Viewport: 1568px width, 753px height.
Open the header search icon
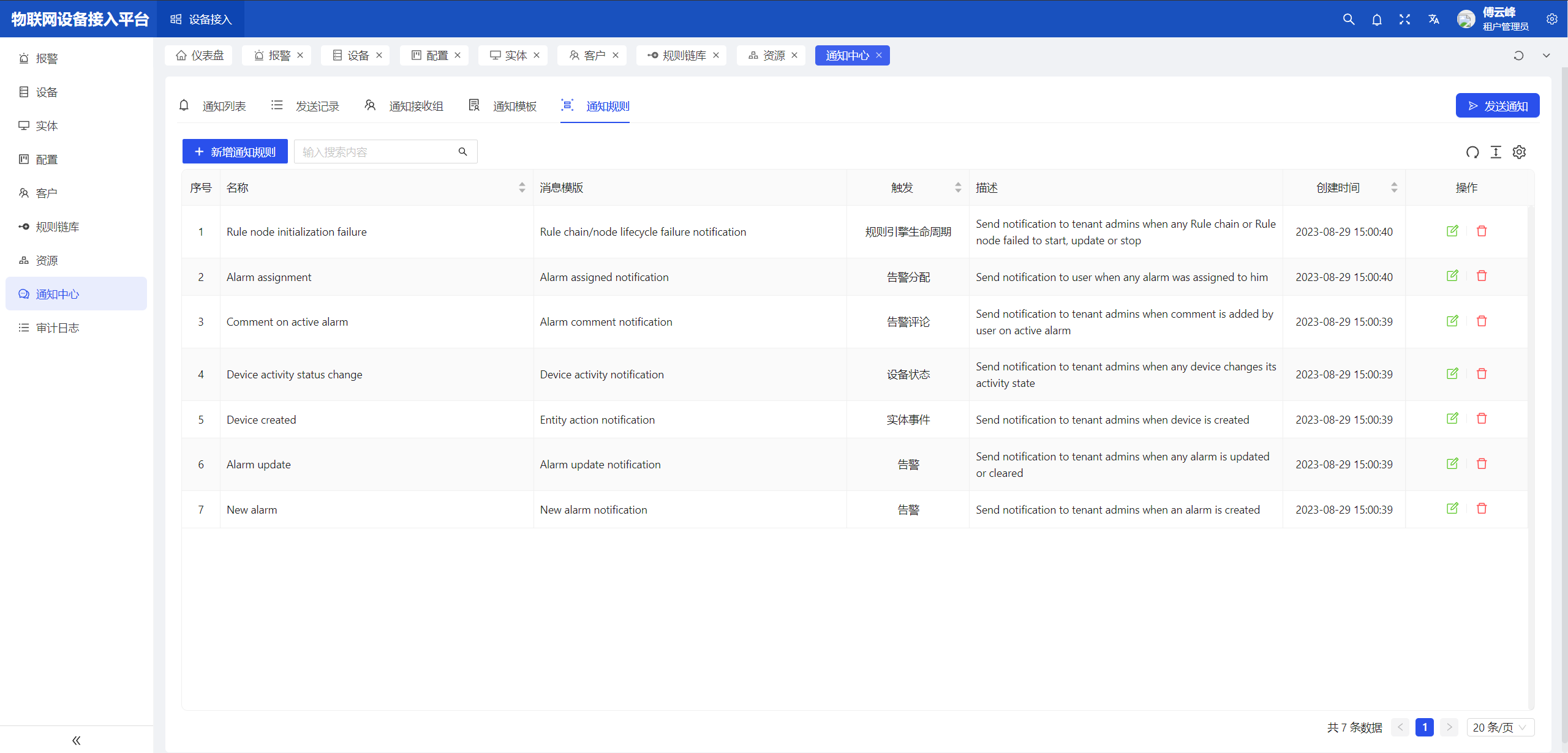(1349, 19)
